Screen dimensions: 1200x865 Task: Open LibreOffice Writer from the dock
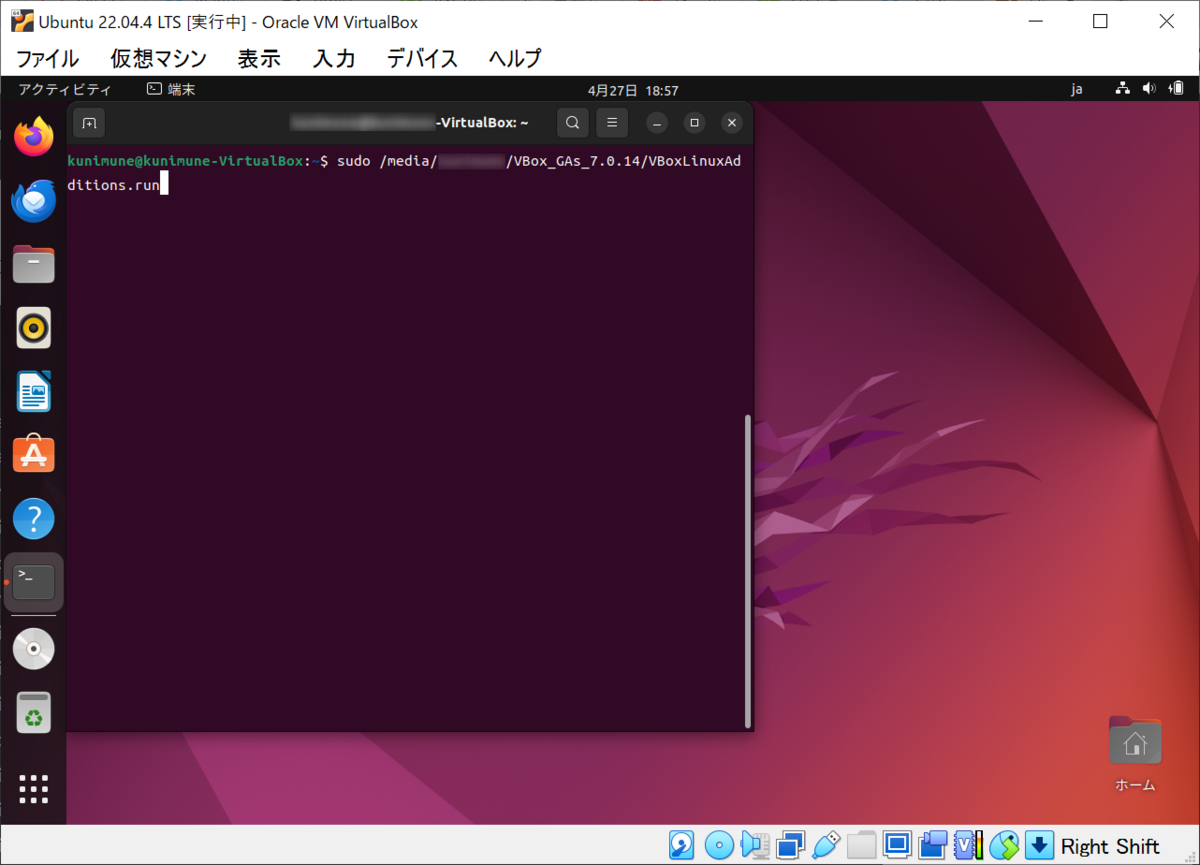34,391
